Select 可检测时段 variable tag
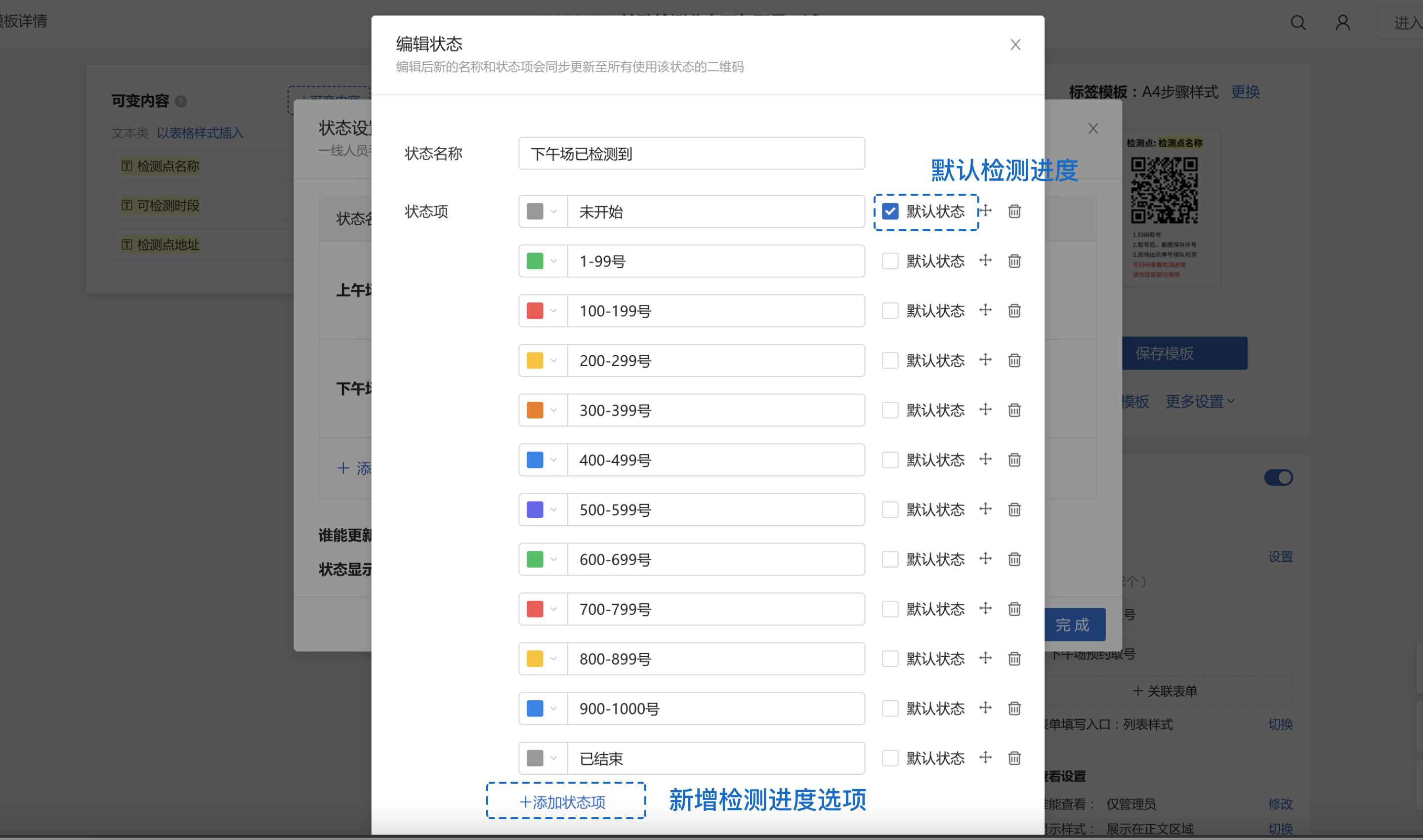Image resolution: width=1423 pixels, height=840 pixels. click(x=160, y=206)
